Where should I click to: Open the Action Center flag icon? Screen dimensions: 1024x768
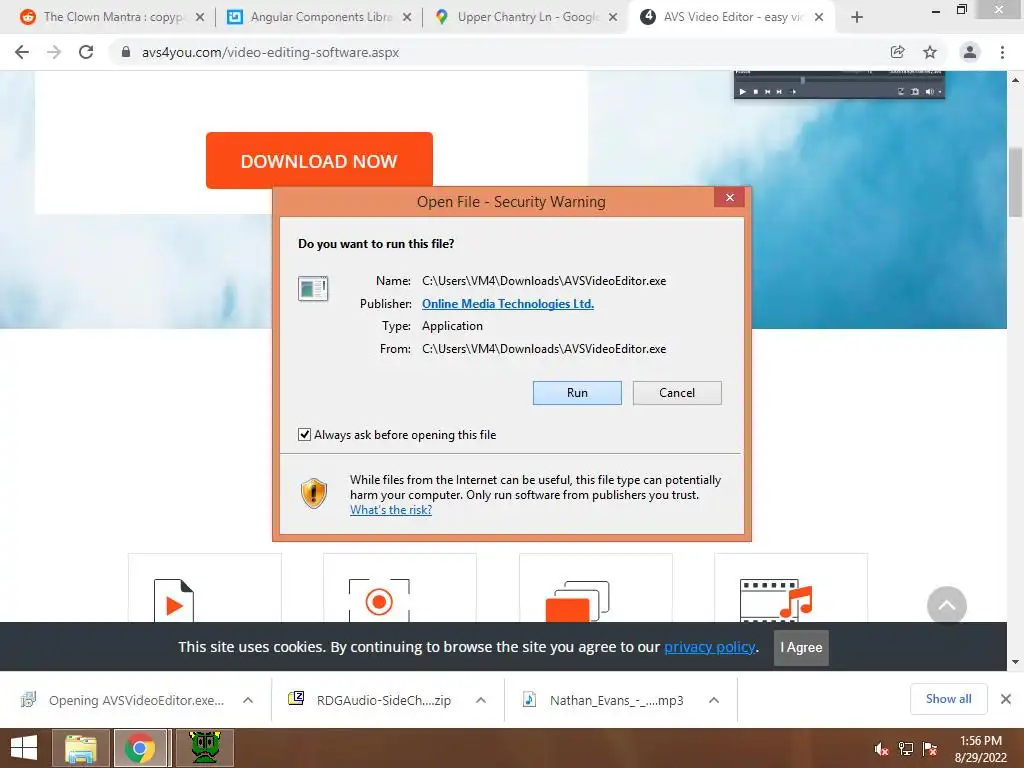tap(930, 749)
